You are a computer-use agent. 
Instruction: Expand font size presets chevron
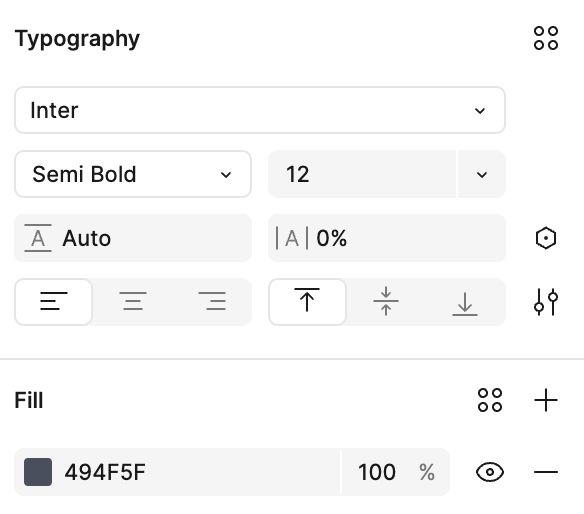pos(482,174)
